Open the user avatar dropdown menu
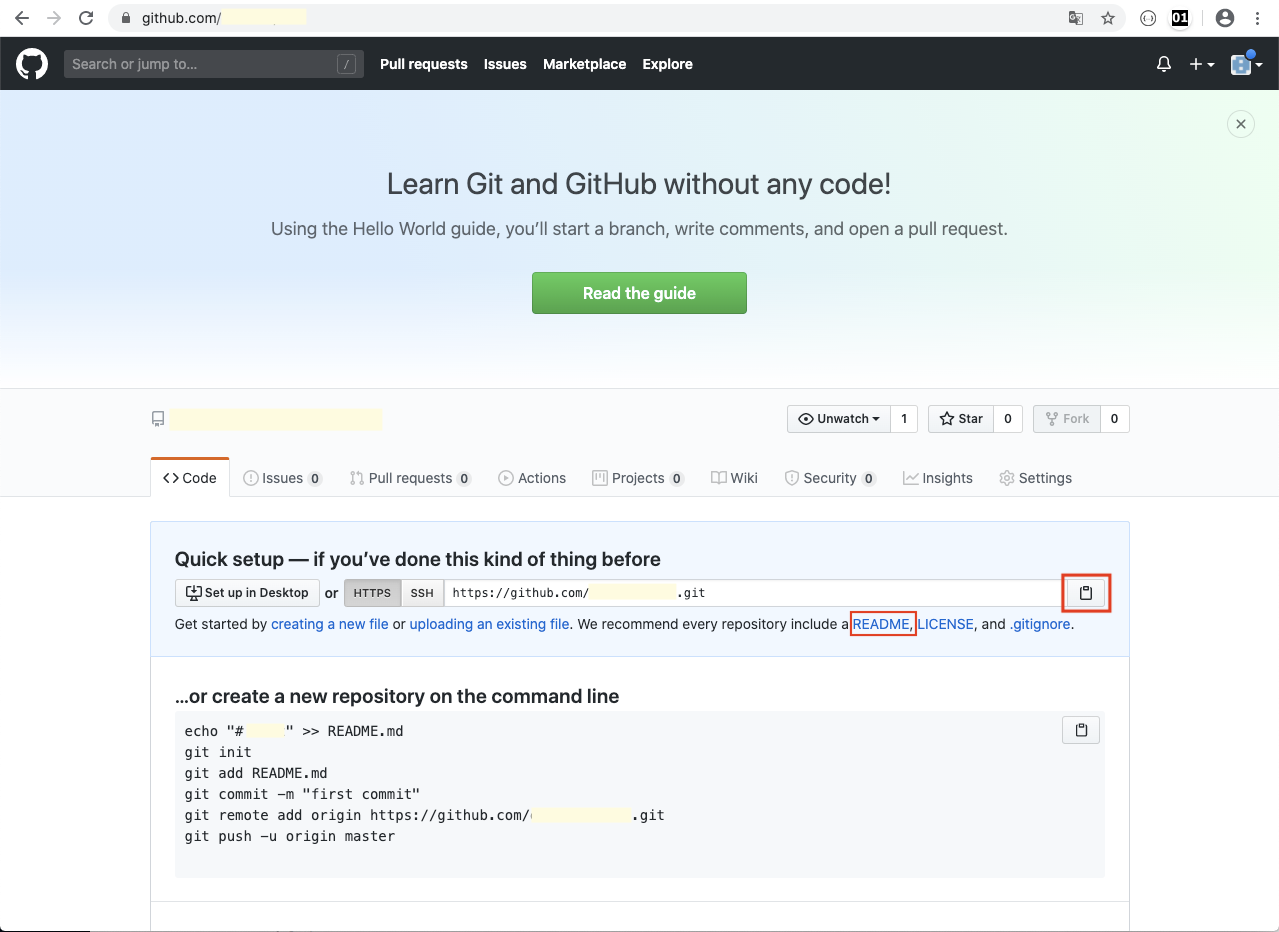1279x932 pixels. (1246, 64)
